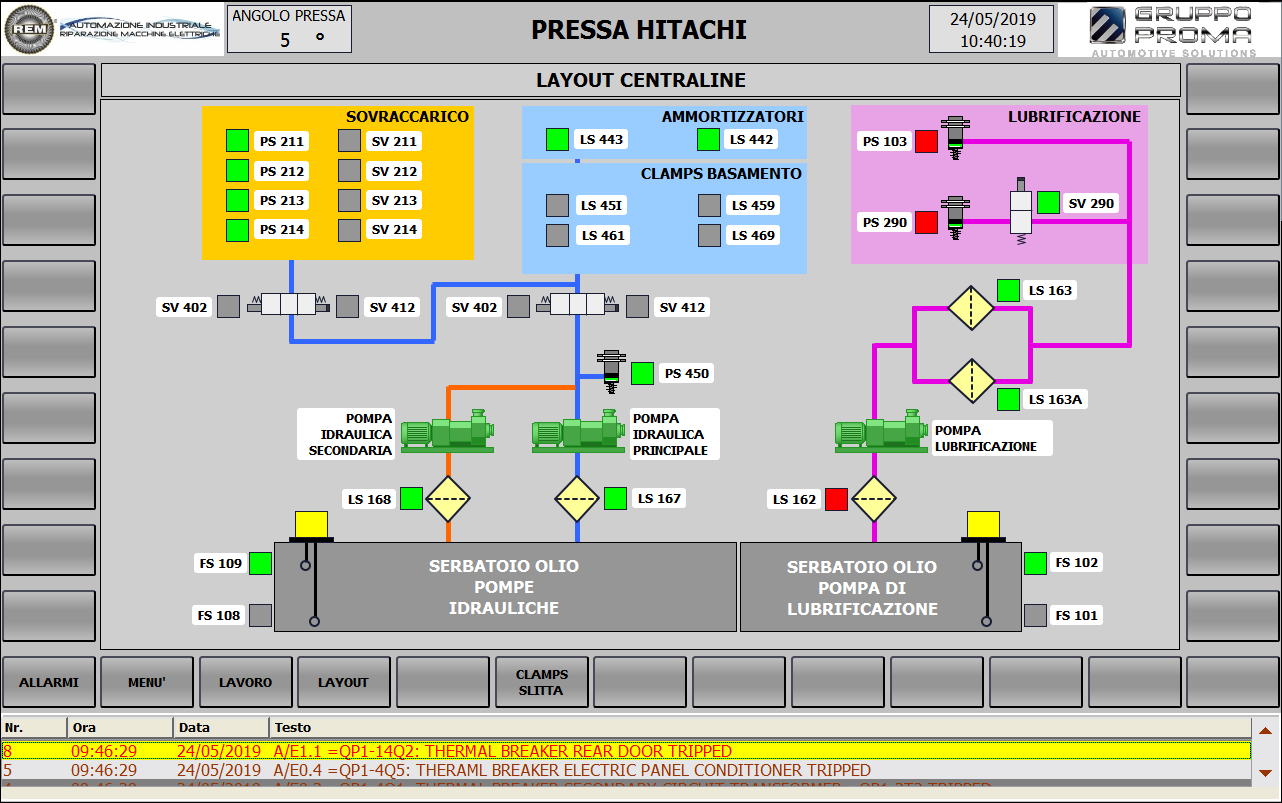Click the Data column header
Viewport: 1282px width, 803px height.
221,727
